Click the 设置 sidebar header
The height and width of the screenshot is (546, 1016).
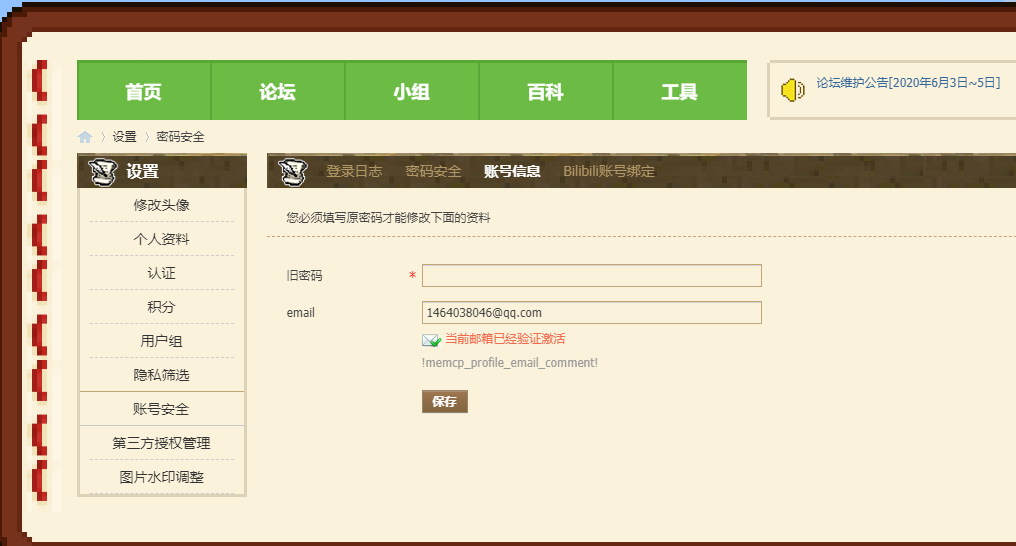click(x=161, y=172)
